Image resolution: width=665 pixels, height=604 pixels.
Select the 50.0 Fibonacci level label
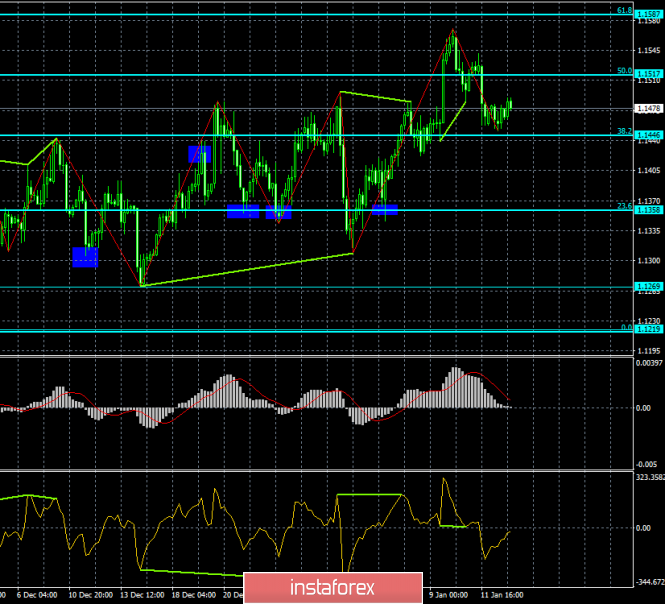click(x=623, y=71)
